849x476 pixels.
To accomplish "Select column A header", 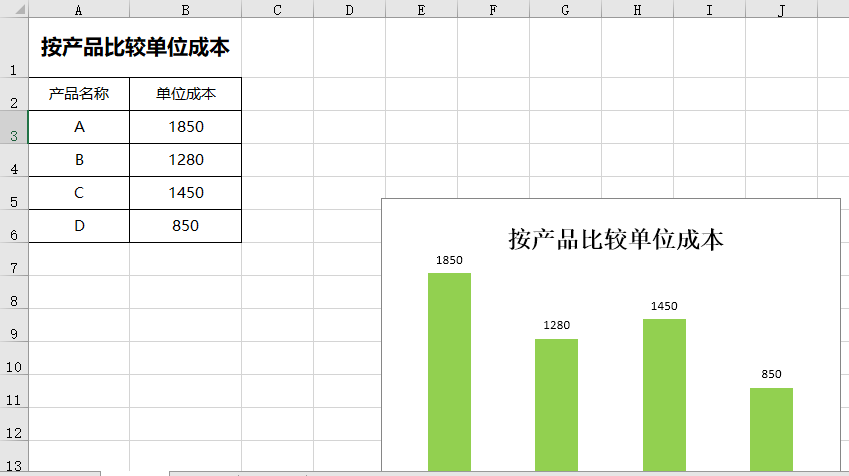I will (79, 9).
